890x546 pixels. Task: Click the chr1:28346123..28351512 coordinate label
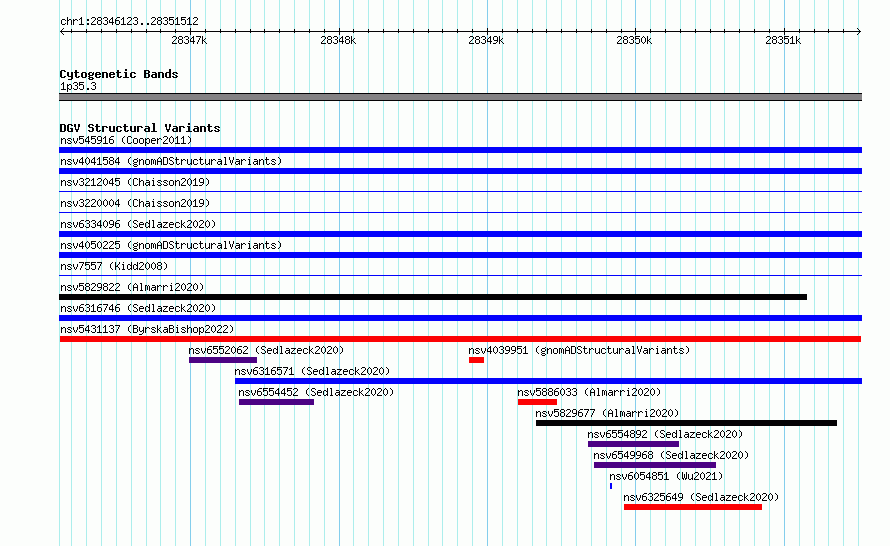coord(129,21)
